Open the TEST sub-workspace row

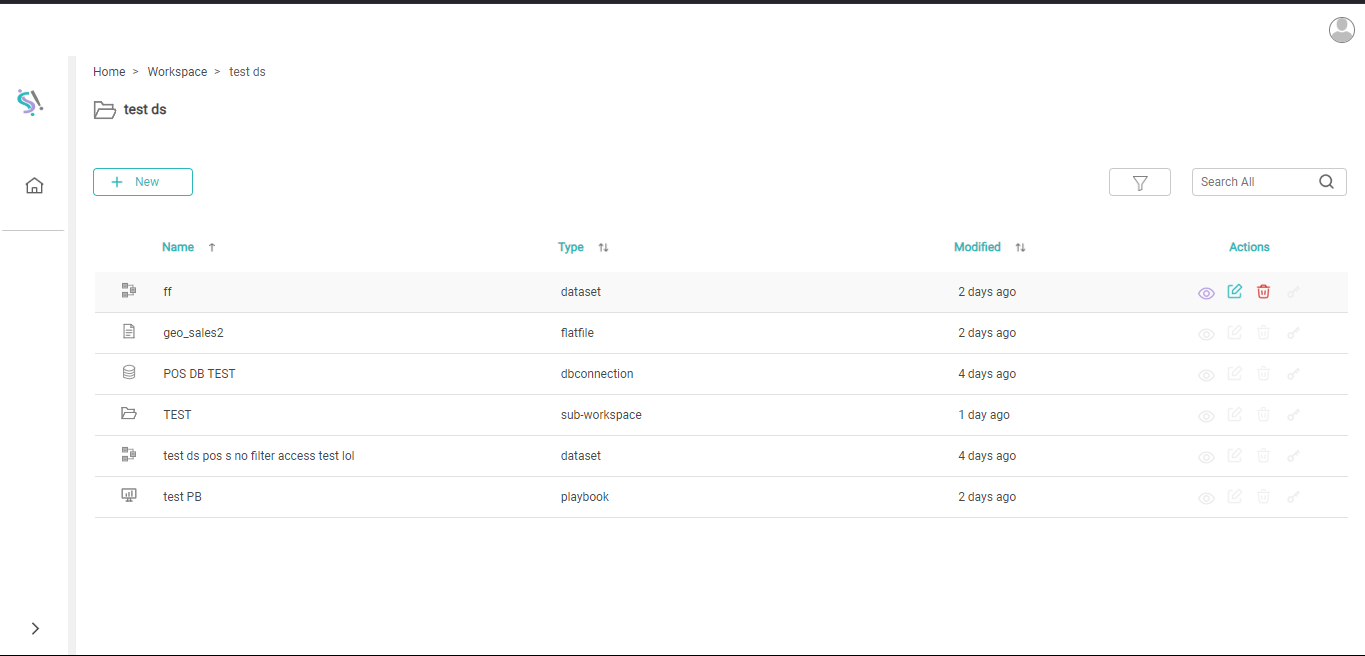(x=177, y=415)
